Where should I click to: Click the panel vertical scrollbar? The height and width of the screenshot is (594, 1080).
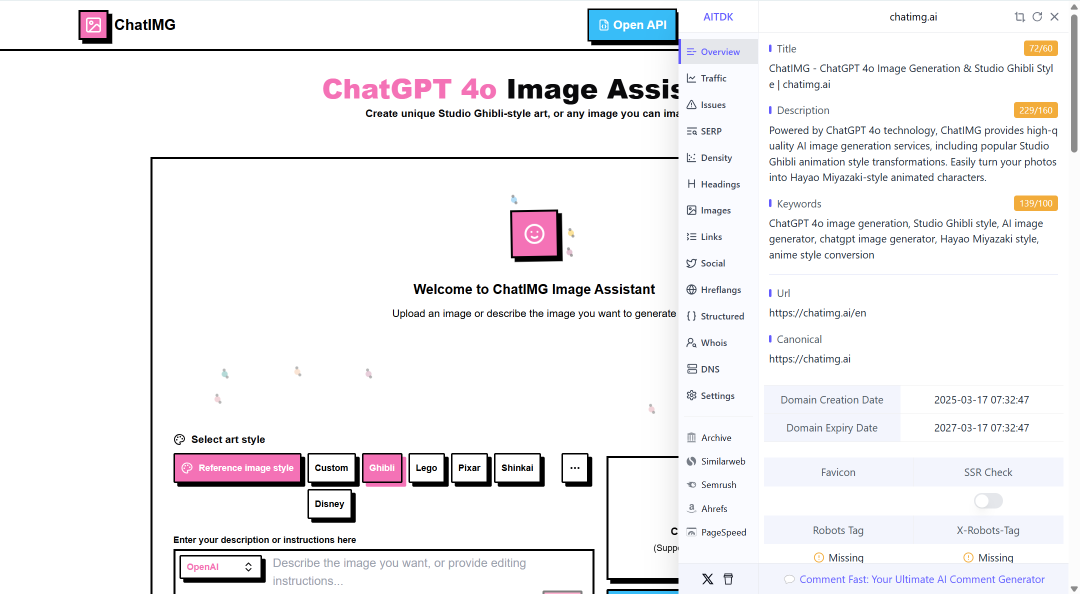pos(1074,83)
